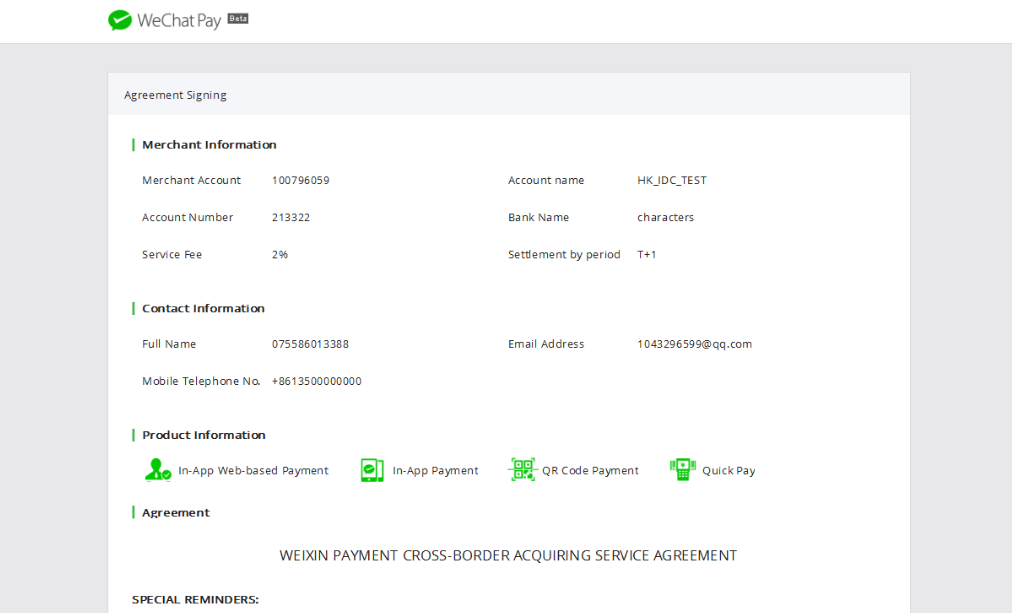The width and height of the screenshot is (1012, 613).
Task: Click the Account name label
Action: coord(546,180)
